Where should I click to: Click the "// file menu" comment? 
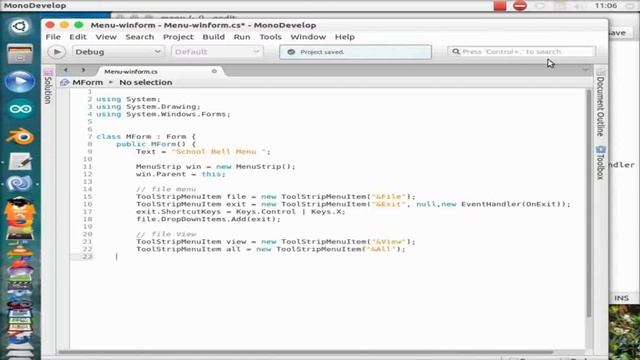tap(166, 189)
